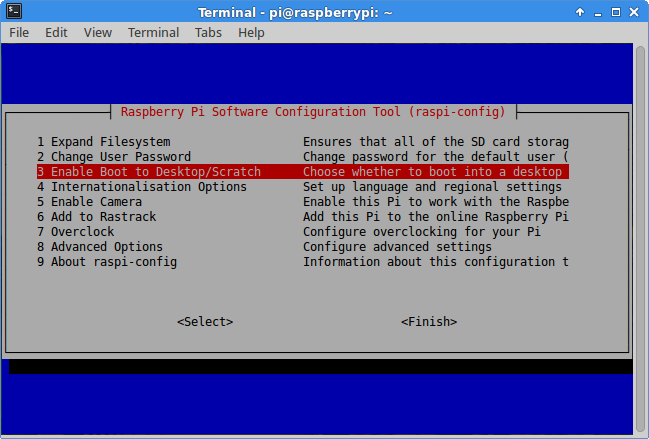
Task: Click 'Configure overclocking for your Pi' text
Action: [x=422, y=232]
